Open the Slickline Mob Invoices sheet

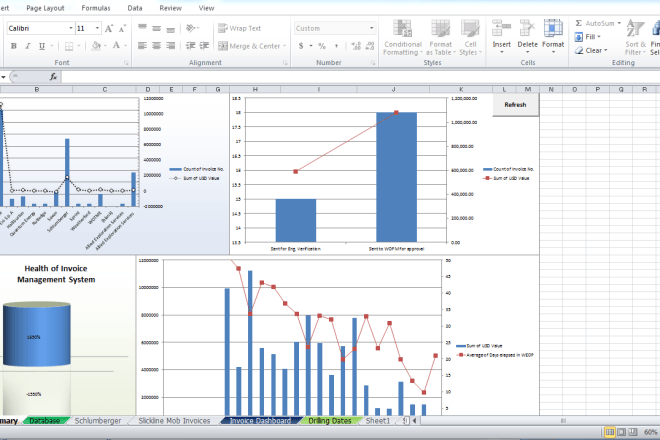[174, 421]
